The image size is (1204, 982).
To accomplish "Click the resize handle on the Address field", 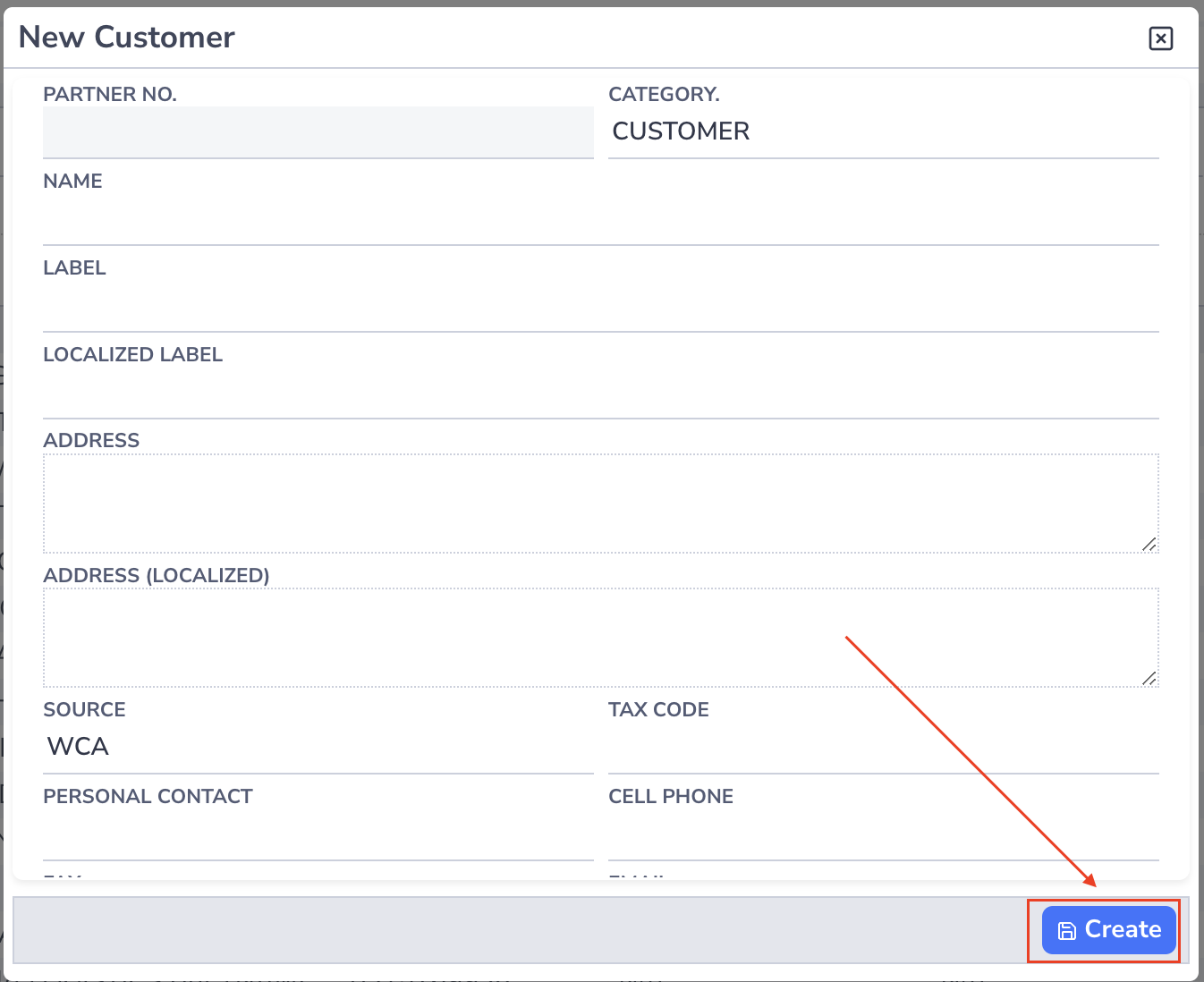I will (x=1149, y=546).
